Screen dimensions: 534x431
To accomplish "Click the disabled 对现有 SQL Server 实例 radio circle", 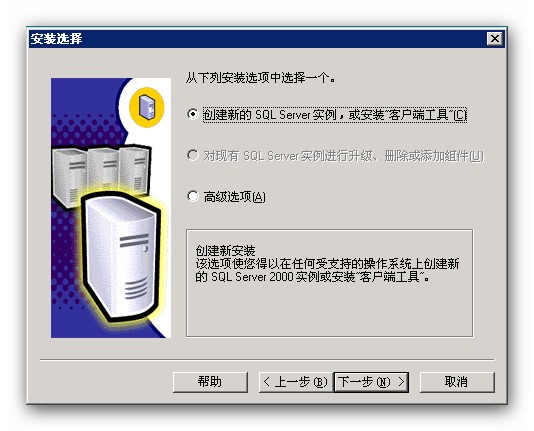I will pos(193,155).
